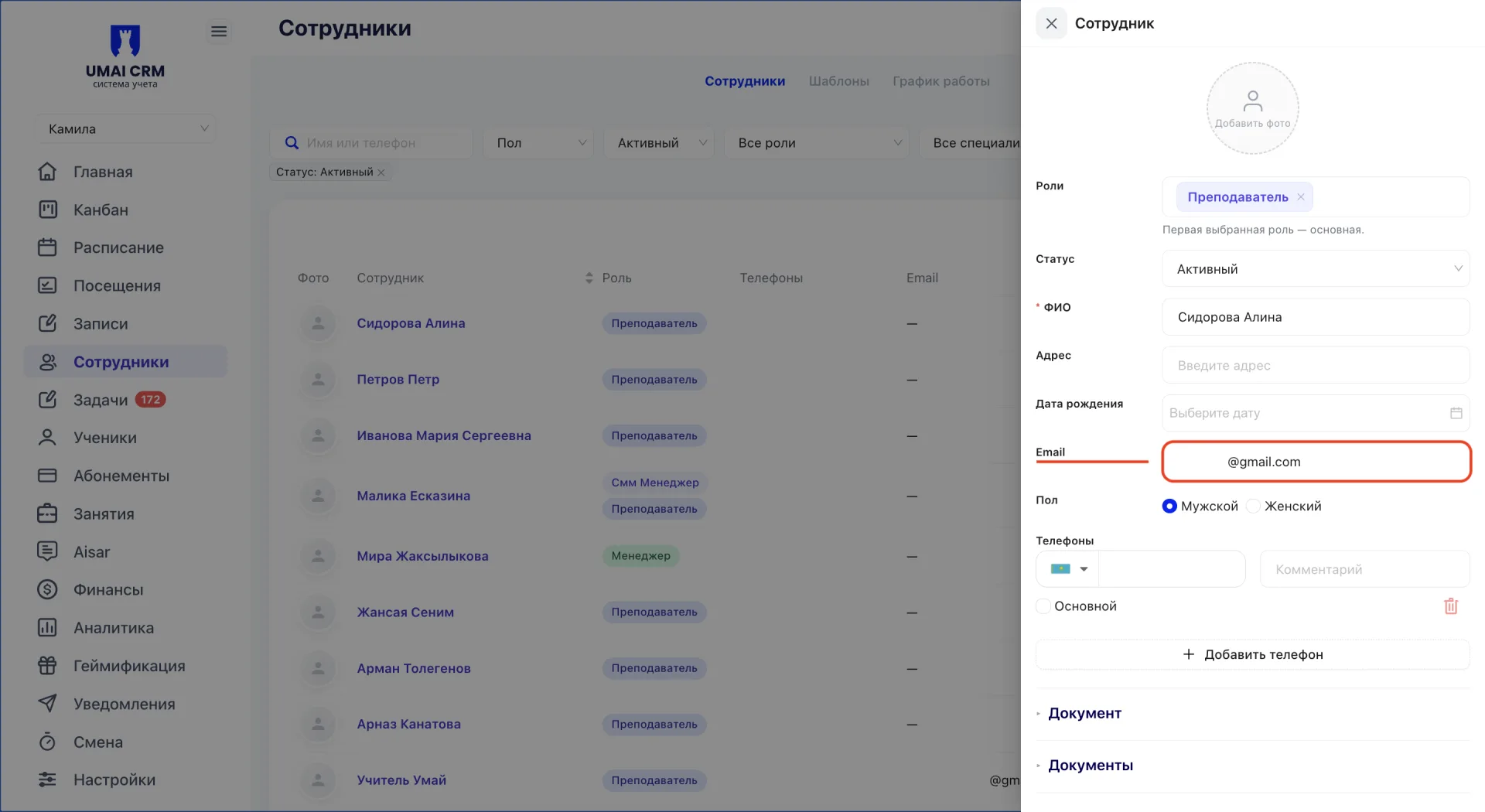The image size is (1485, 812).
Task: Open the Задачи icon
Action: click(x=47, y=400)
